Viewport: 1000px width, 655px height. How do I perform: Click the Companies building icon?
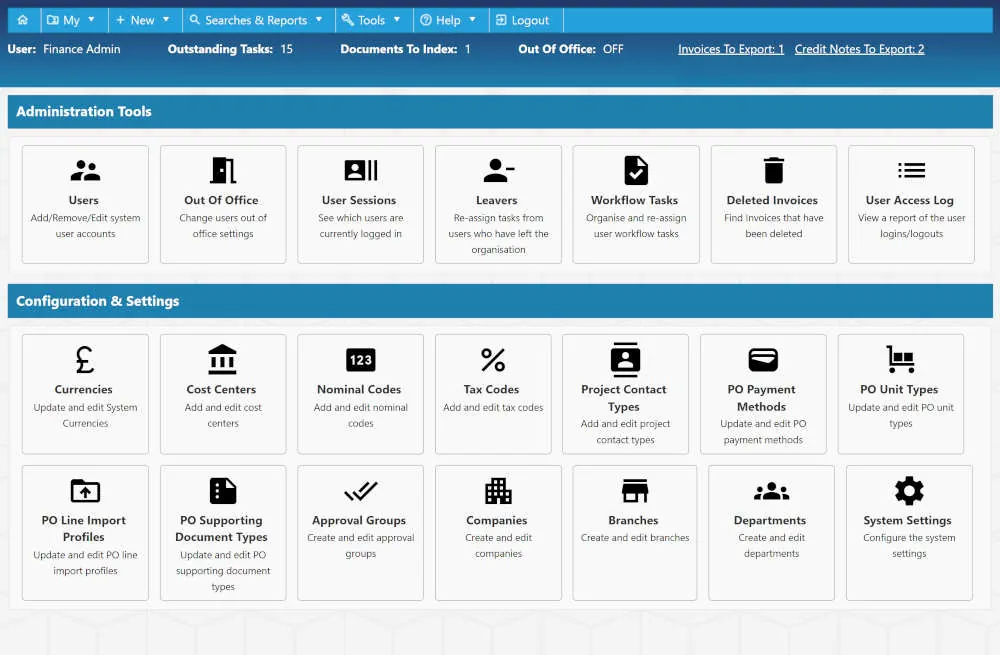pos(498,490)
